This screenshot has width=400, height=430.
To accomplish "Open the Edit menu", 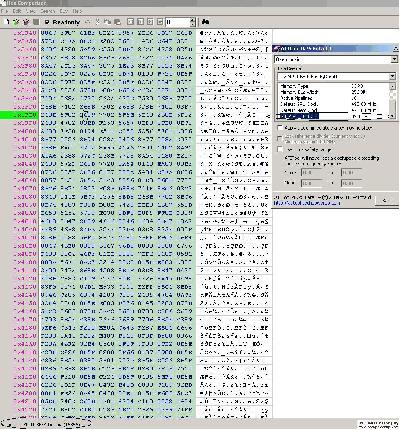I will pos(16,11).
